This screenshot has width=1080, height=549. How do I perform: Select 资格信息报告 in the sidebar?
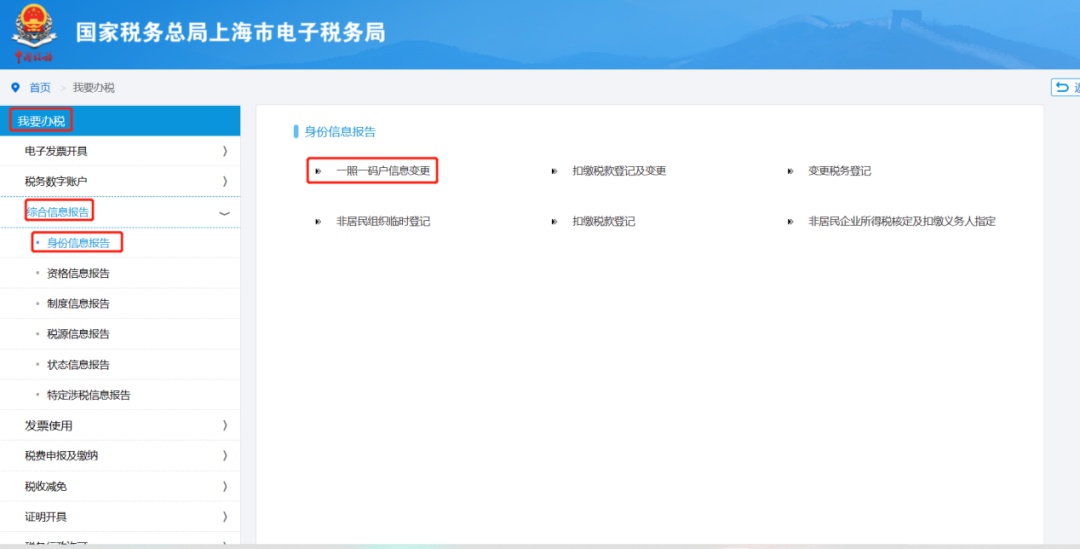[78, 273]
